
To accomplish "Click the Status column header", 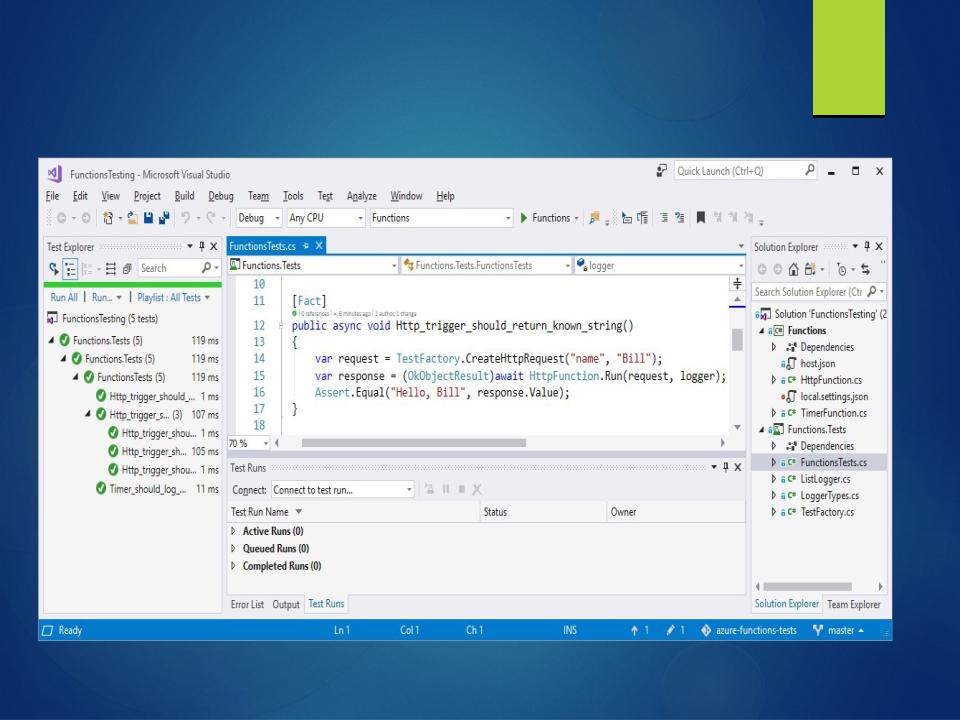I will (x=543, y=512).
